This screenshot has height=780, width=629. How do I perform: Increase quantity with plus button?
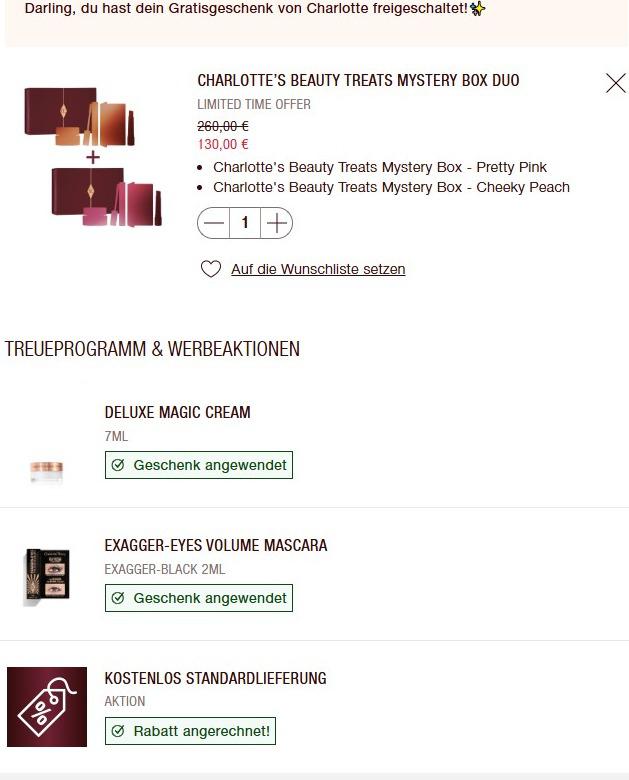pos(276,223)
